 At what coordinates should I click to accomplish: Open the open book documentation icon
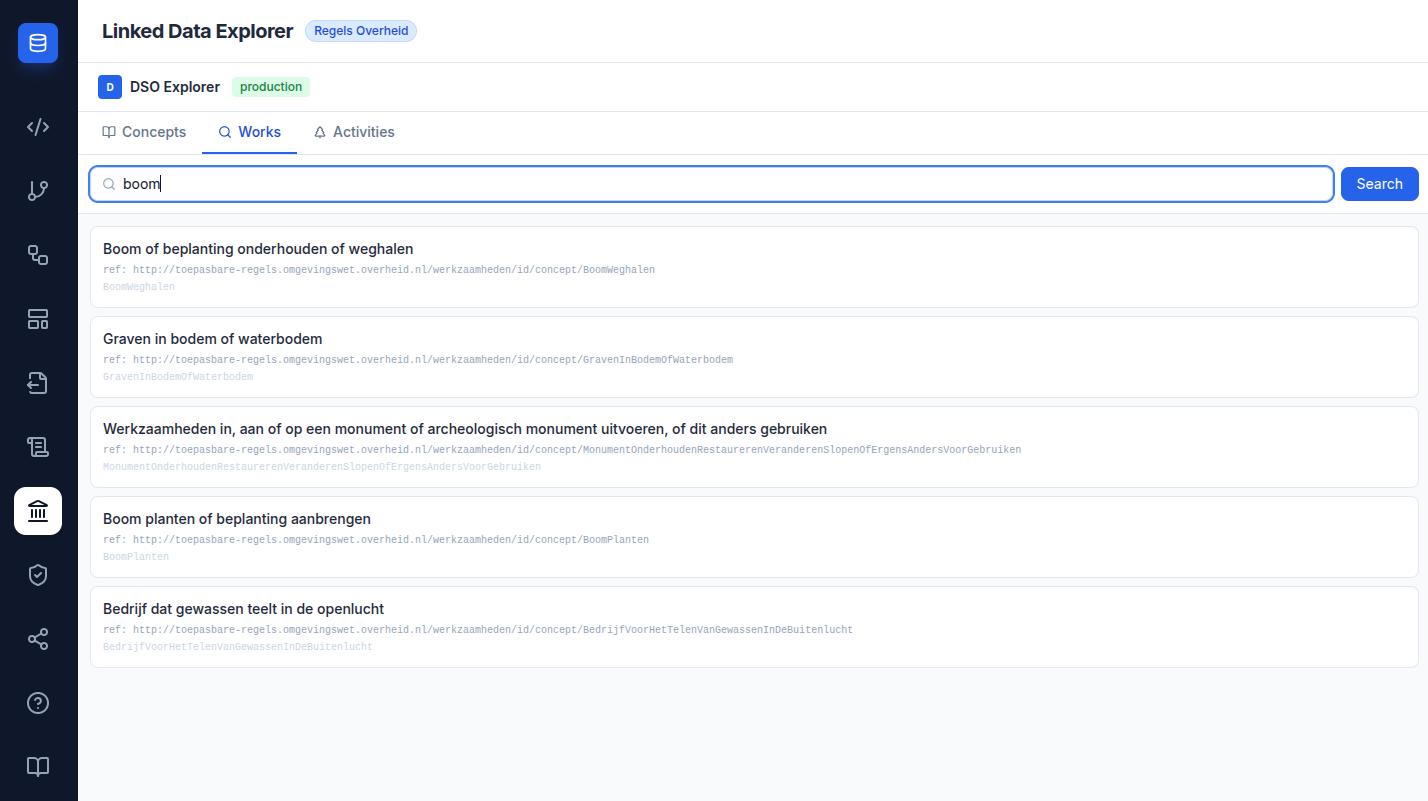tap(38, 767)
